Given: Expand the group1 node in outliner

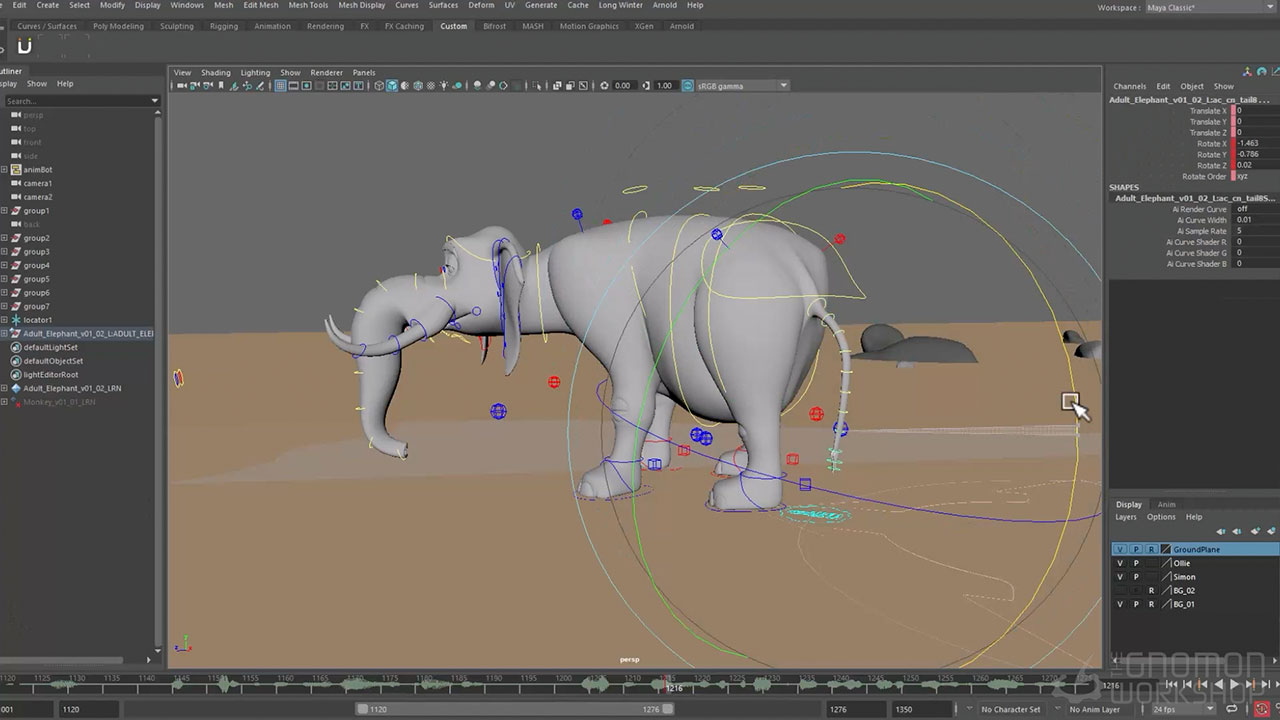Looking at the screenshot, I should [x=4, y=211].
